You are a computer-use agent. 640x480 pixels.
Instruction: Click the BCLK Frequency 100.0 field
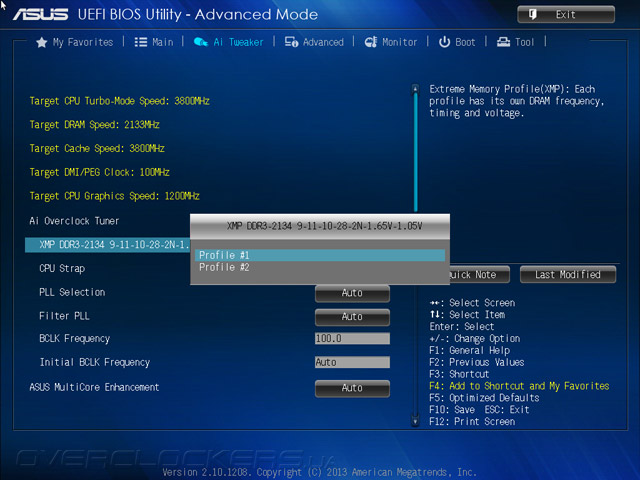[x=352, y=338]
